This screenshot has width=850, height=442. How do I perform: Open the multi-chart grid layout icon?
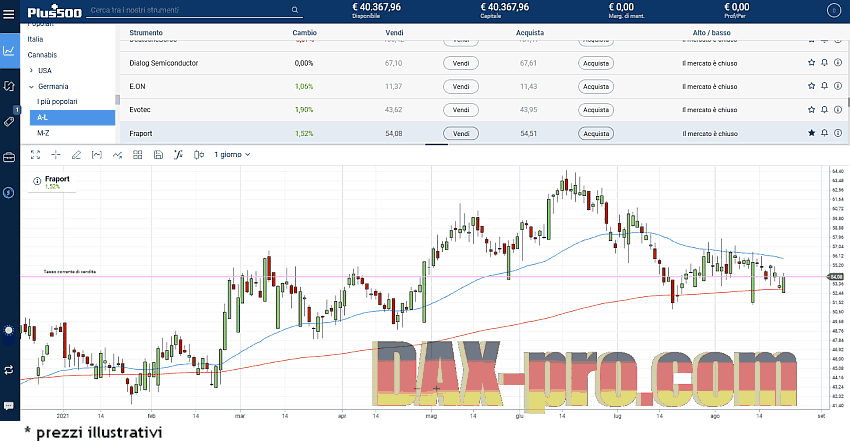click(138, 155)
